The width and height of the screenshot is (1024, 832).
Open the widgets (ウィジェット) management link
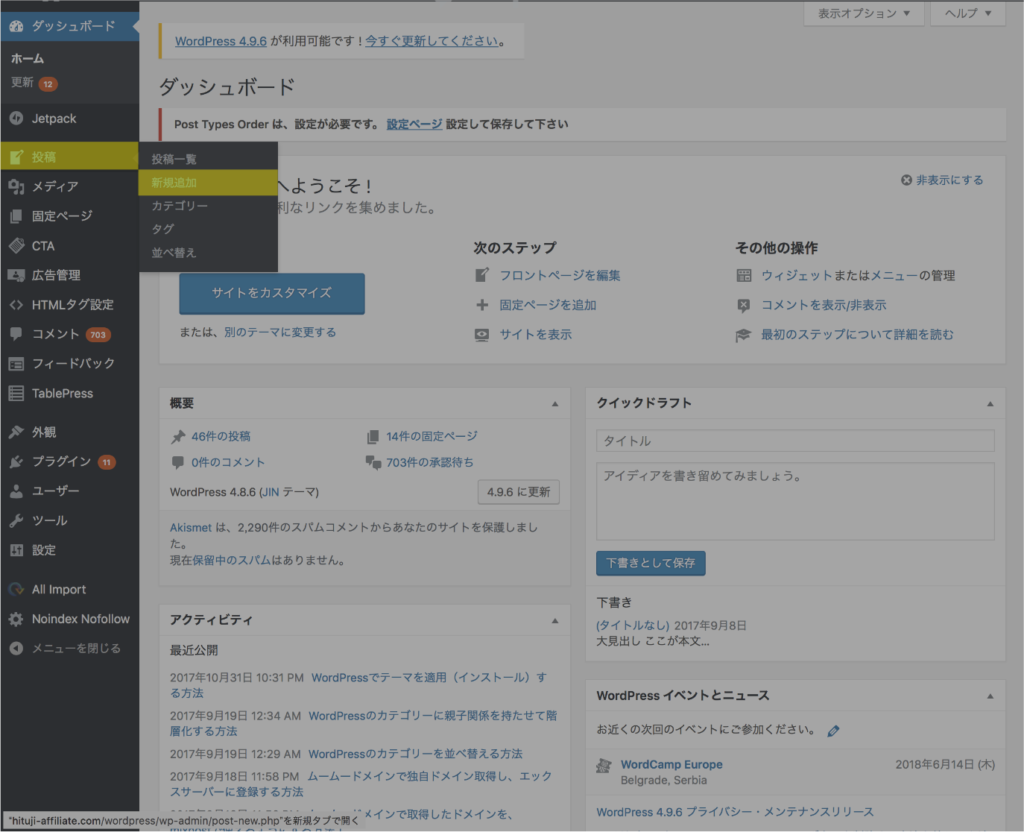tap(797, 276)
